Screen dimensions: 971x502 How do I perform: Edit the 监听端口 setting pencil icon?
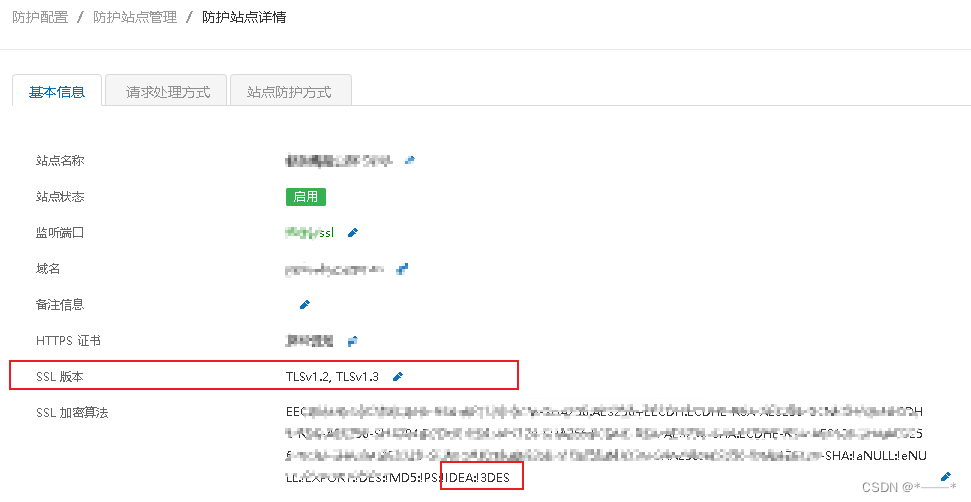point(352,232)
